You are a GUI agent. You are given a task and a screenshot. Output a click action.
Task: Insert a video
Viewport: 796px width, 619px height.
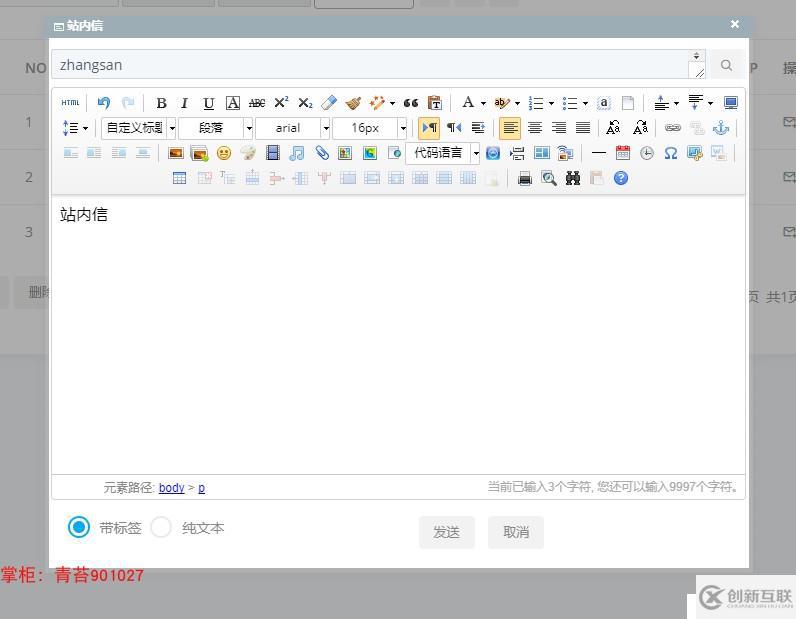(x=273, y=153)
